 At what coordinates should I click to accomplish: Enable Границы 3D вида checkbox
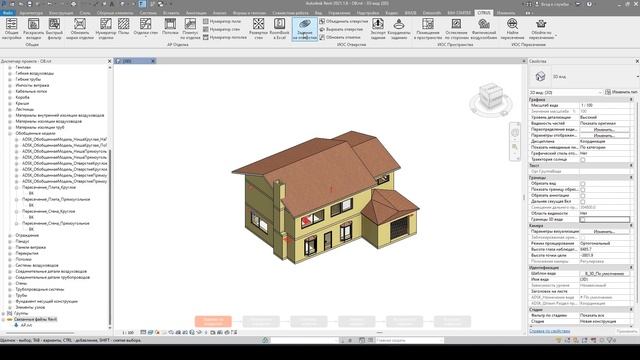coord(582,220)
